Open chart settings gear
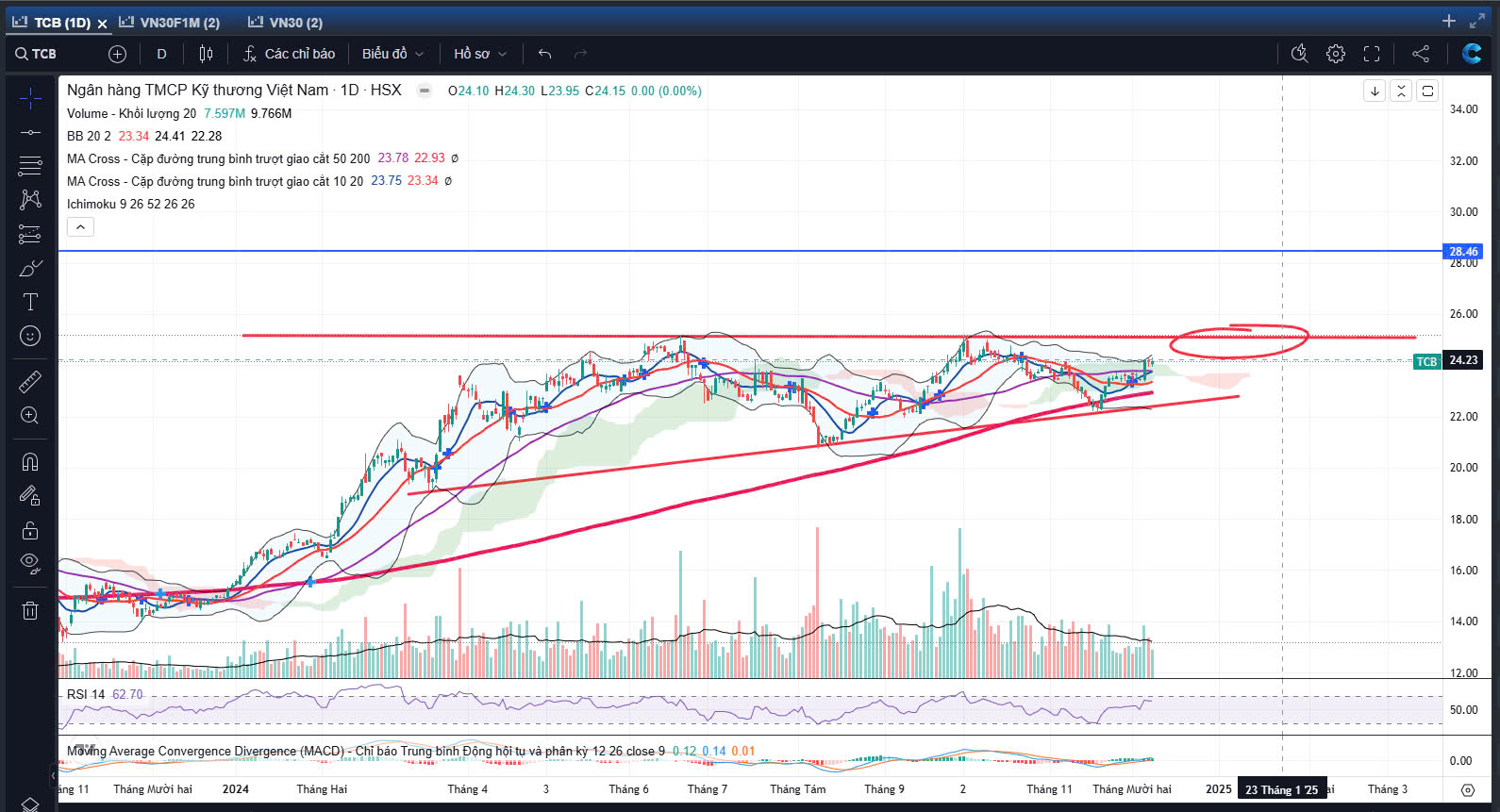This screenshot has height=812, width=1500. tap(1335, 54)
